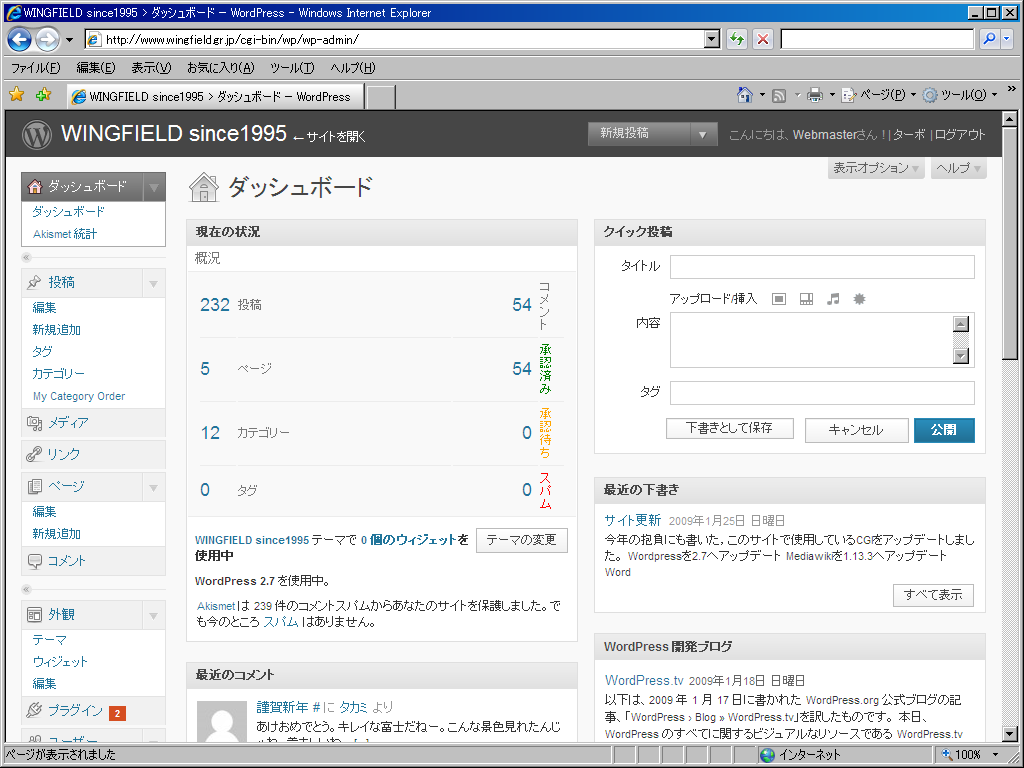
Task: Open a new blank browser tab
Action: click(x=381, y=97)
